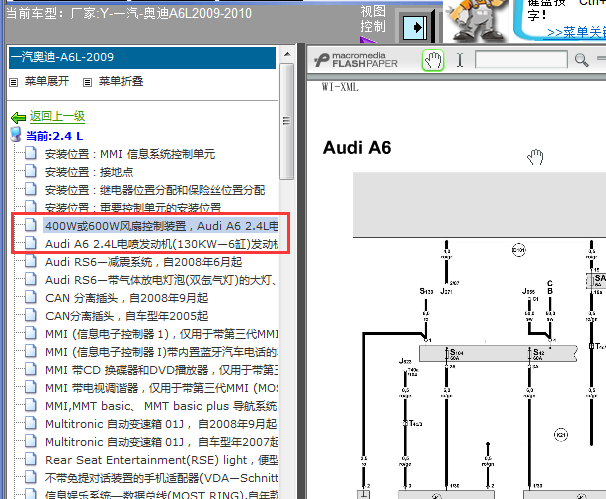Click in the FlashPaper search text field

point(521,60)
